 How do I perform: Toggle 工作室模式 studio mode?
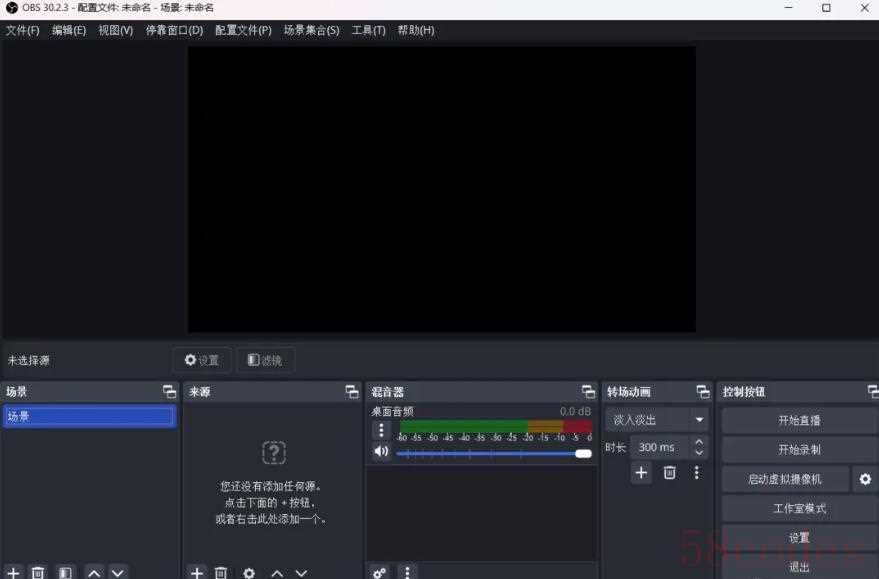click(x=799, y=508)
